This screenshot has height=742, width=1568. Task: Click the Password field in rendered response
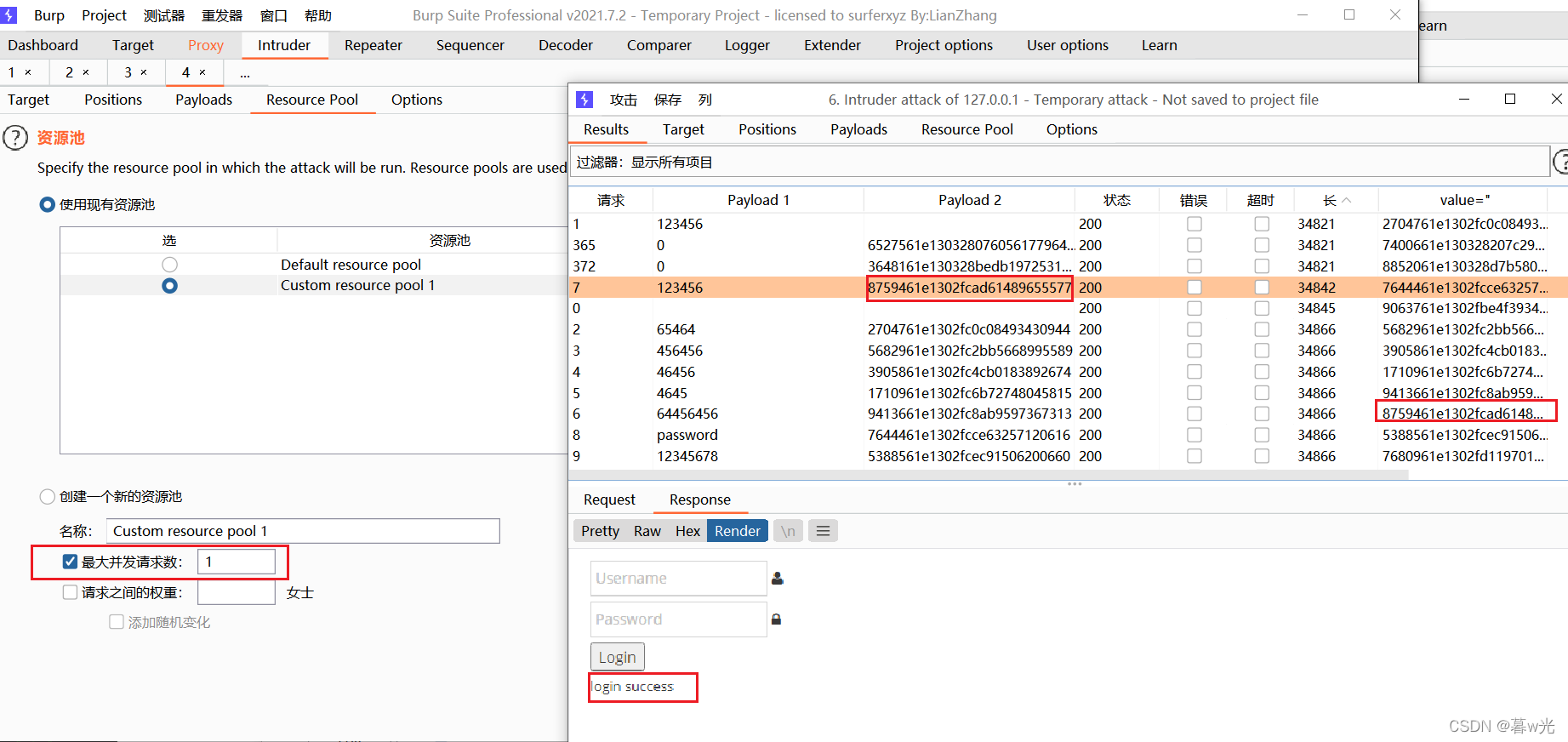click(x=679, y=619)
